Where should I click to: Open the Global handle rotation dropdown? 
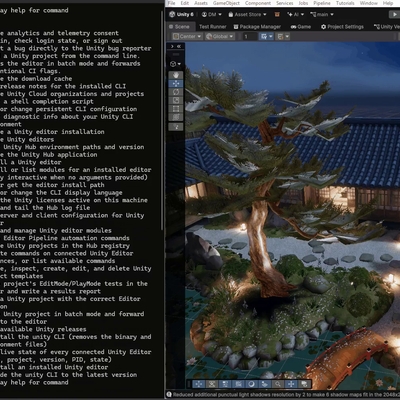[220, 36]
